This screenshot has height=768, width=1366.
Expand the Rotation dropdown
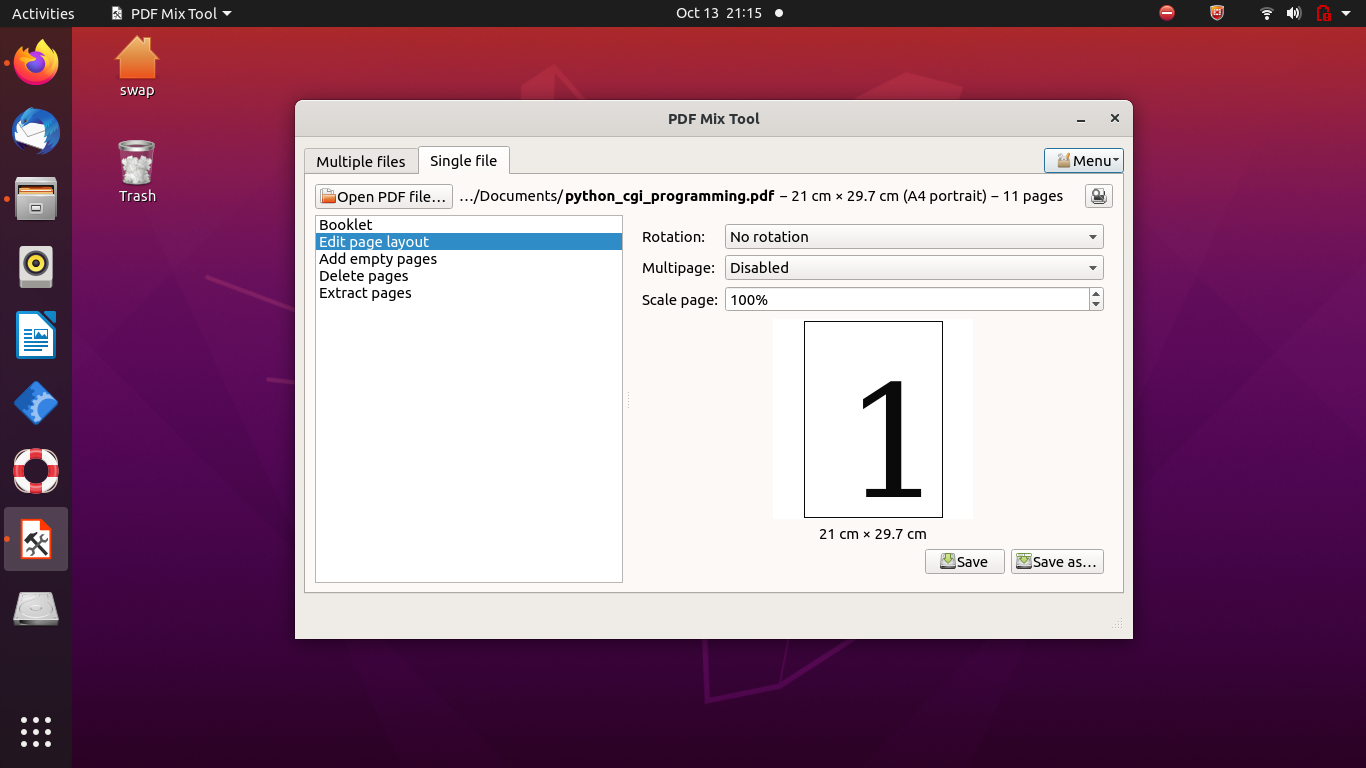(x=913, y=237)
